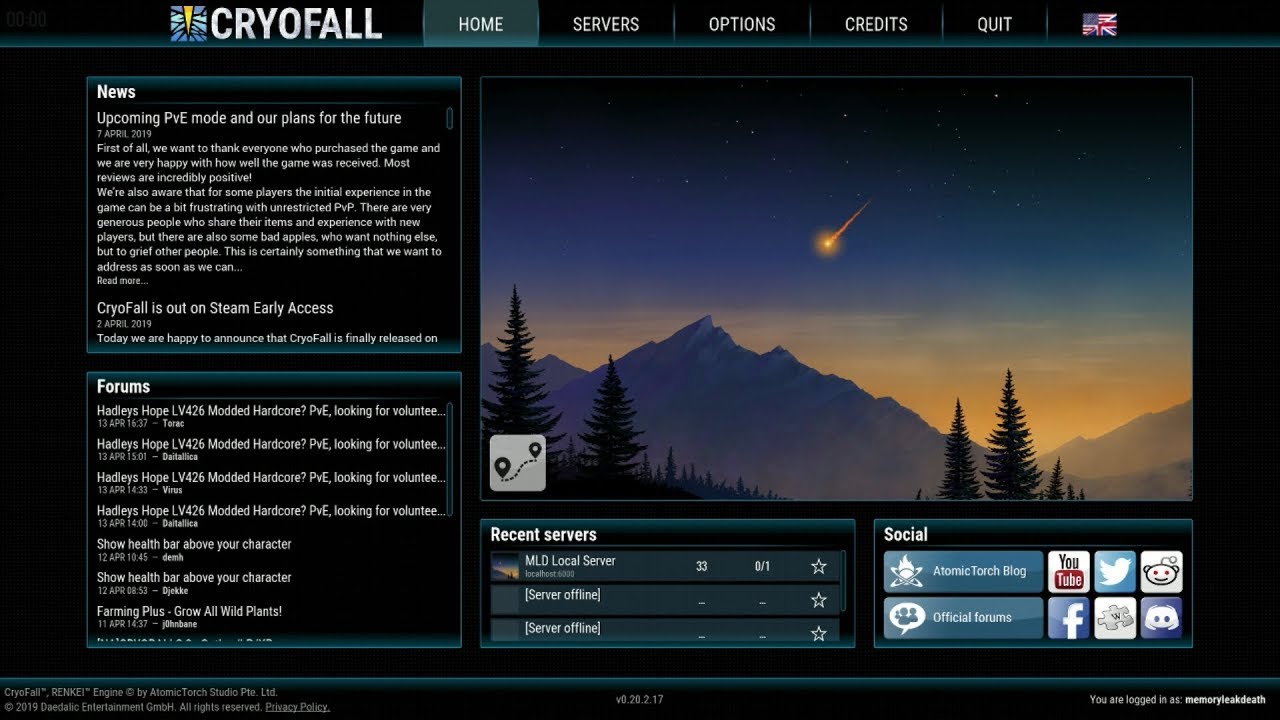Image resolution: width=1280 pixels, height=720 pixels.
Task: Select QUIT in the top menu
Action: click(x=994, y=24)
